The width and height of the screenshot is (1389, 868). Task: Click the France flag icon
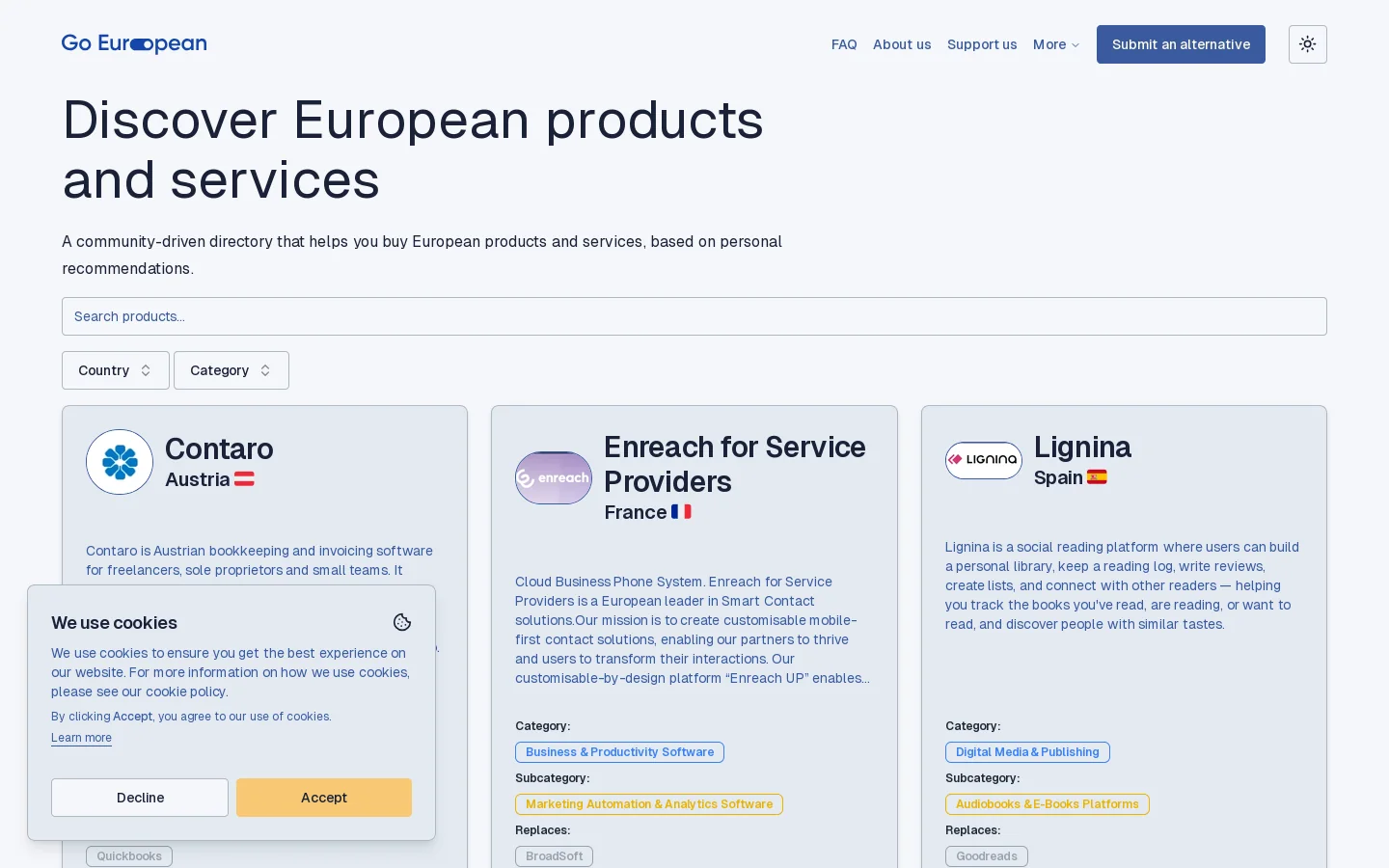point(681,512)
